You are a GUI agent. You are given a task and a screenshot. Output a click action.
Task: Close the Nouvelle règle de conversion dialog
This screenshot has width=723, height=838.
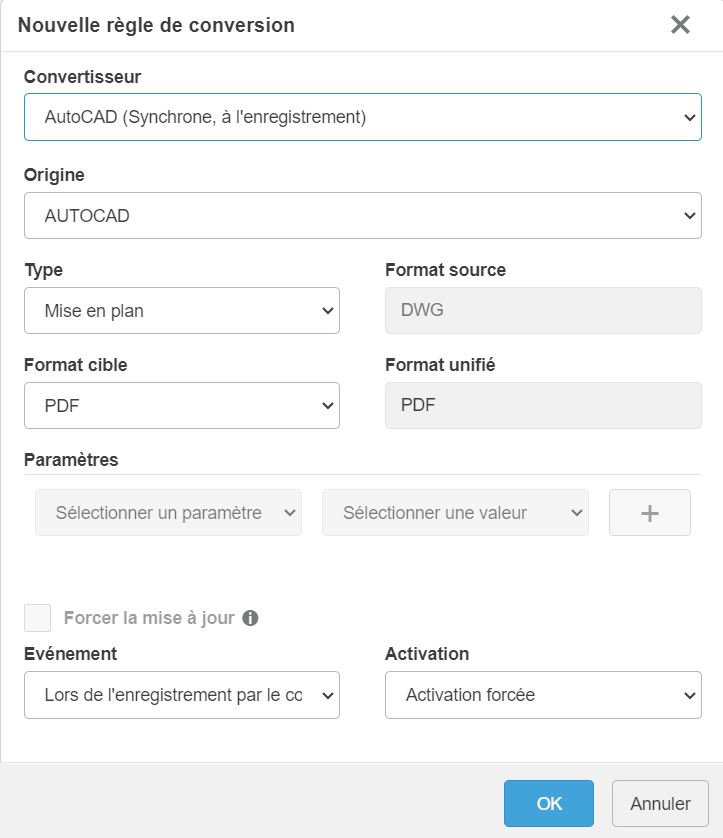click(x=680, y=25)
